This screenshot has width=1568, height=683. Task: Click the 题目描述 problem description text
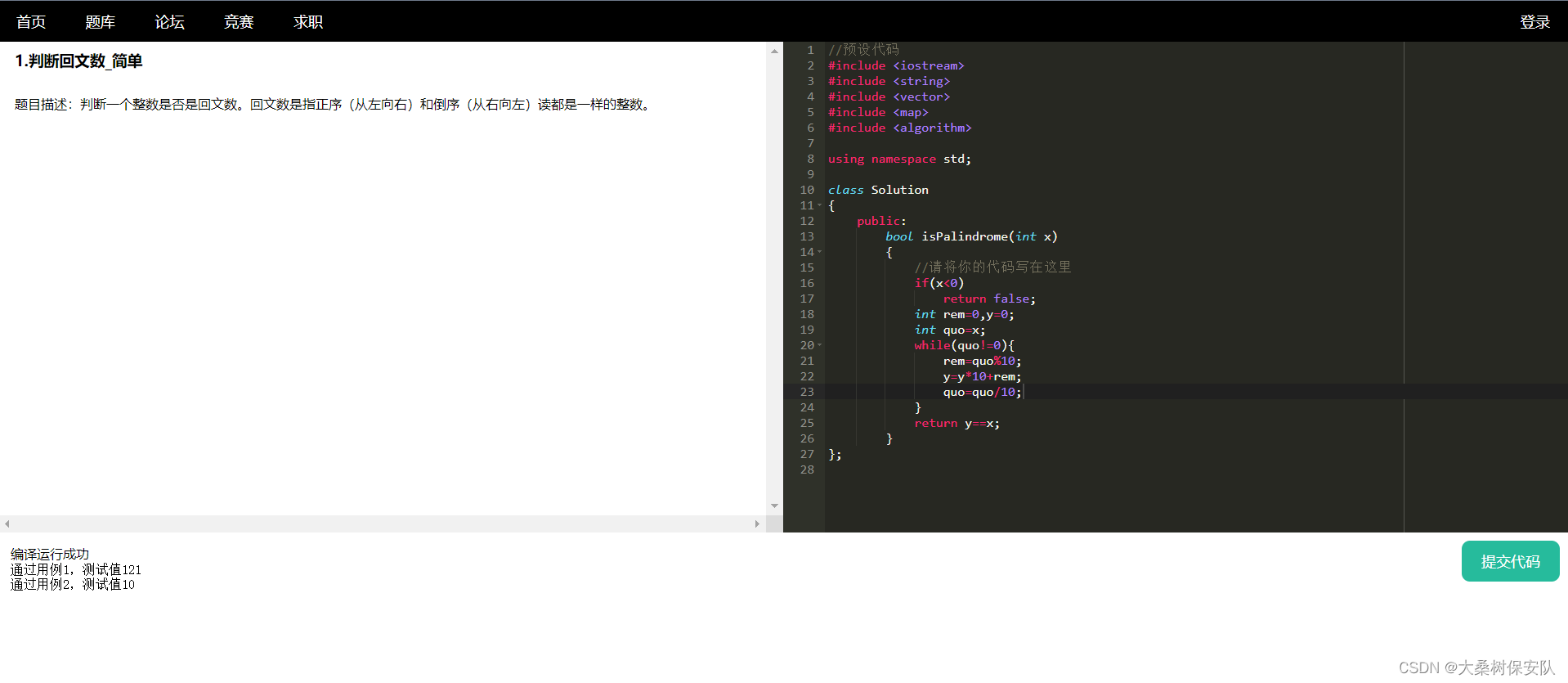[x=334, y=105]
